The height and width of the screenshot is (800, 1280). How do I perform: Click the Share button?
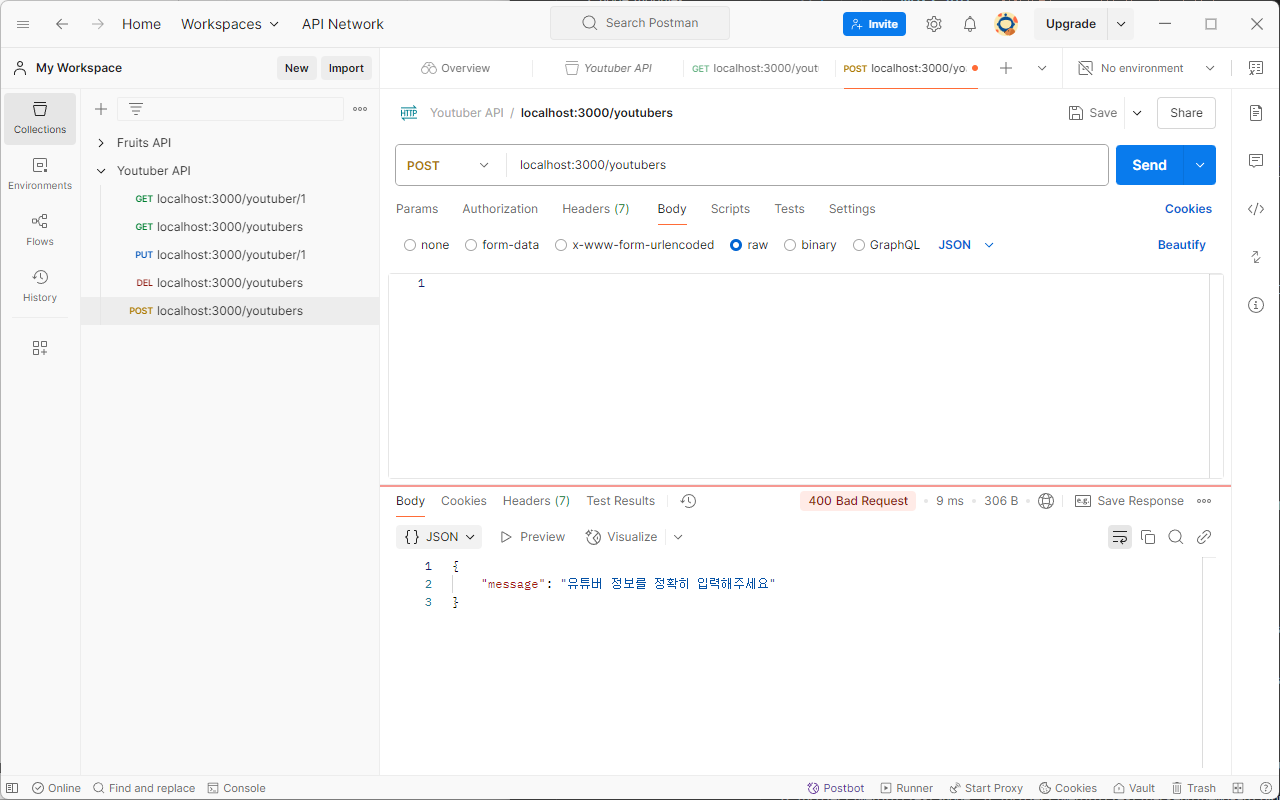tap(1186, 113)
